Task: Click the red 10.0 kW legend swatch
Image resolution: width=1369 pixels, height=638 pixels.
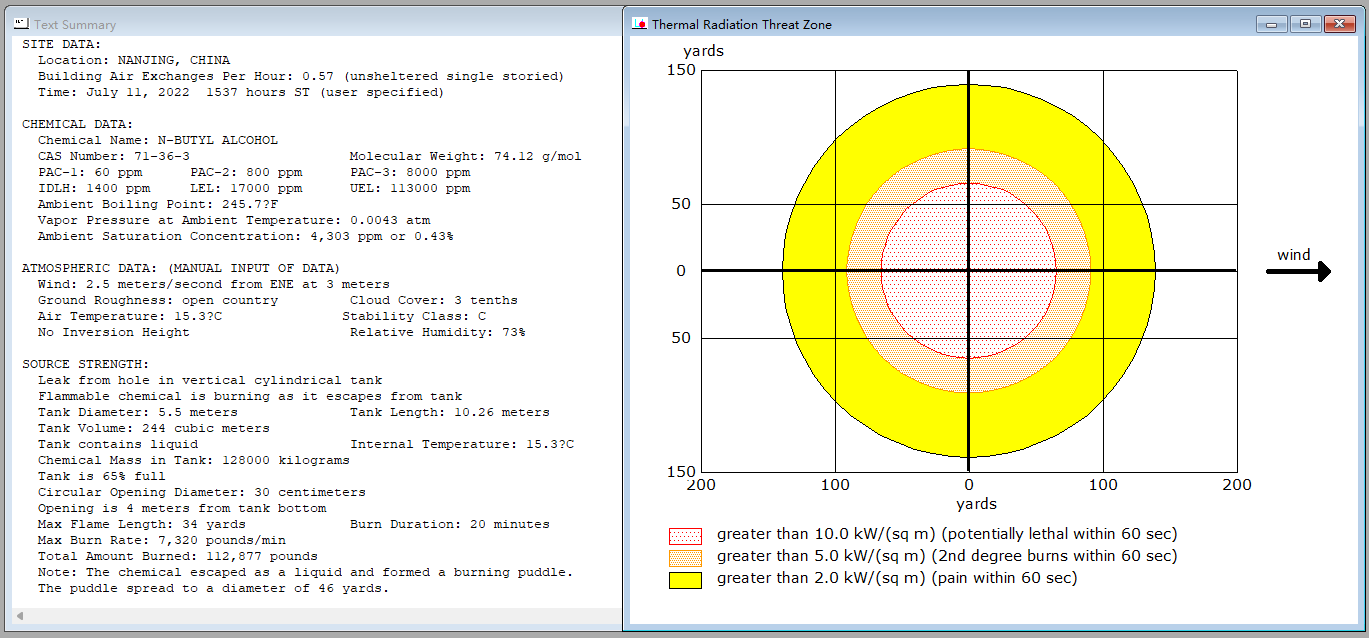Action: tap(685, 535)
